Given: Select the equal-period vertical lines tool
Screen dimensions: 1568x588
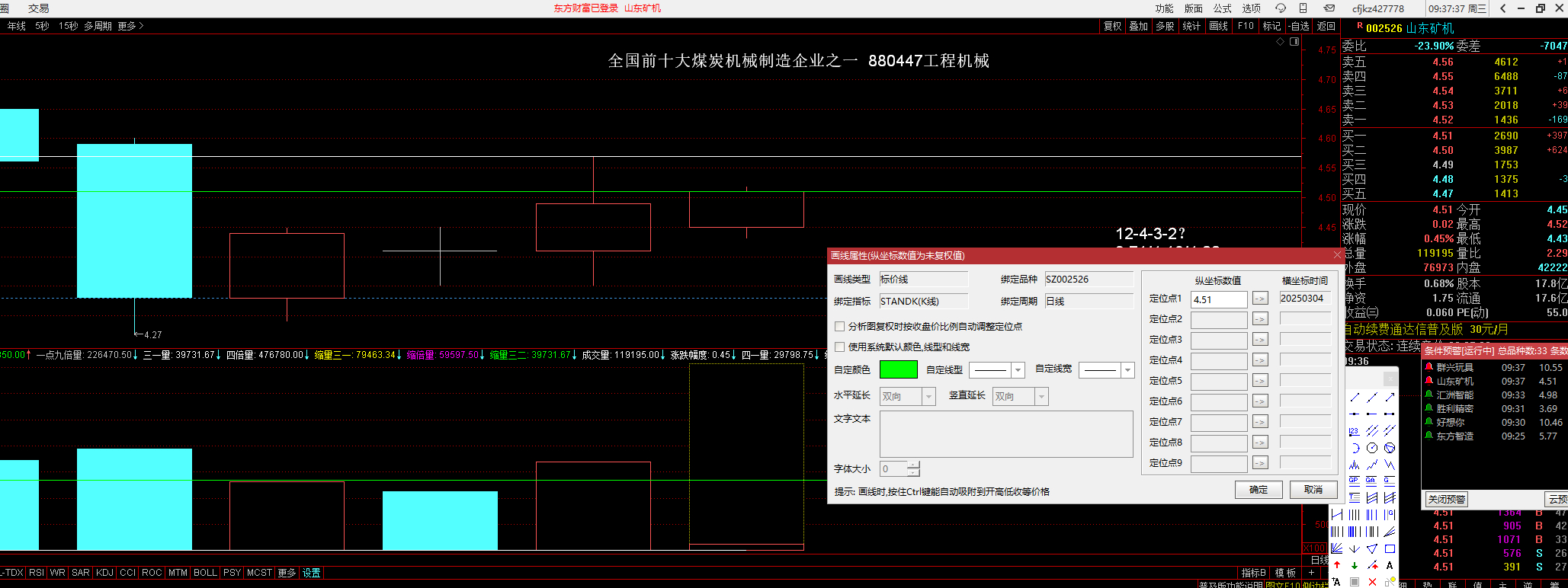Looking at the screenshot, I should pos(1354,515).
